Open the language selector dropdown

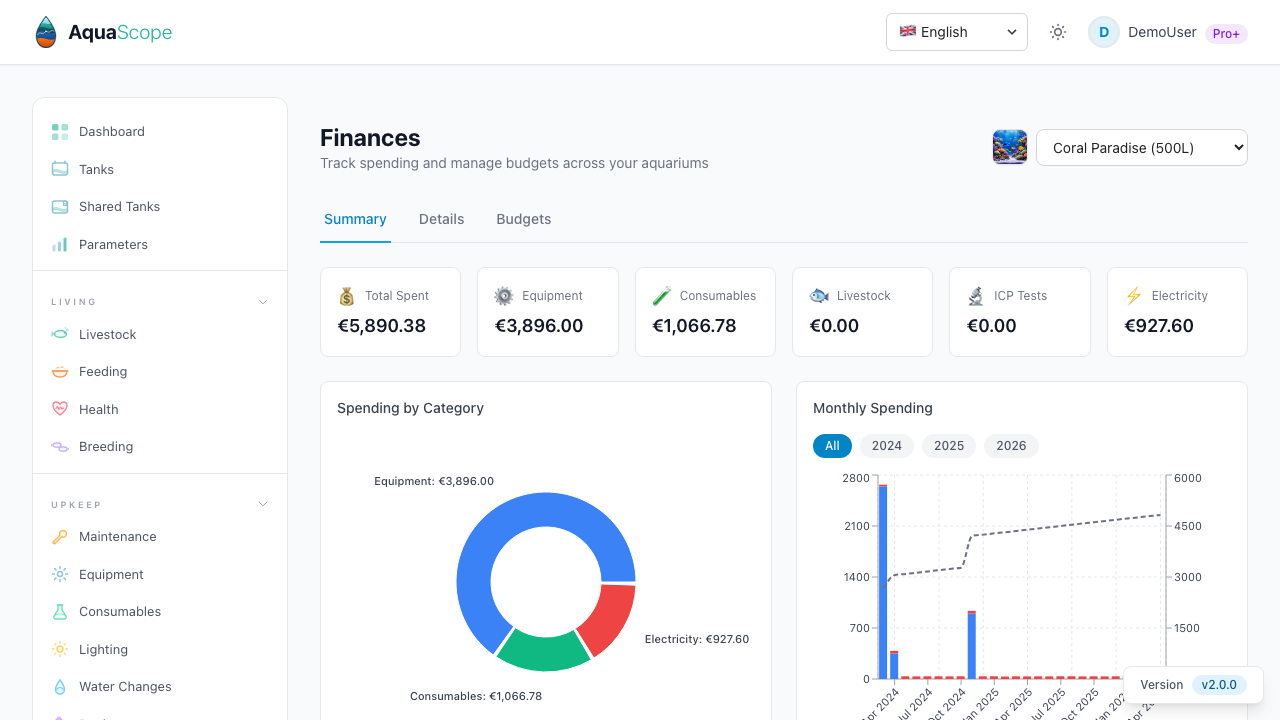coord(956,31)
